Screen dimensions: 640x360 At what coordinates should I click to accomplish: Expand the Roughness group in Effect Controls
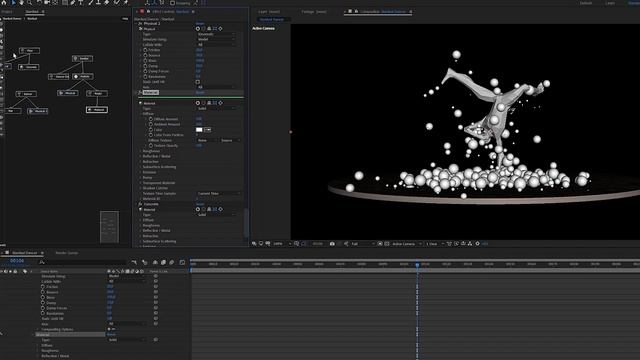pos(140,151)
